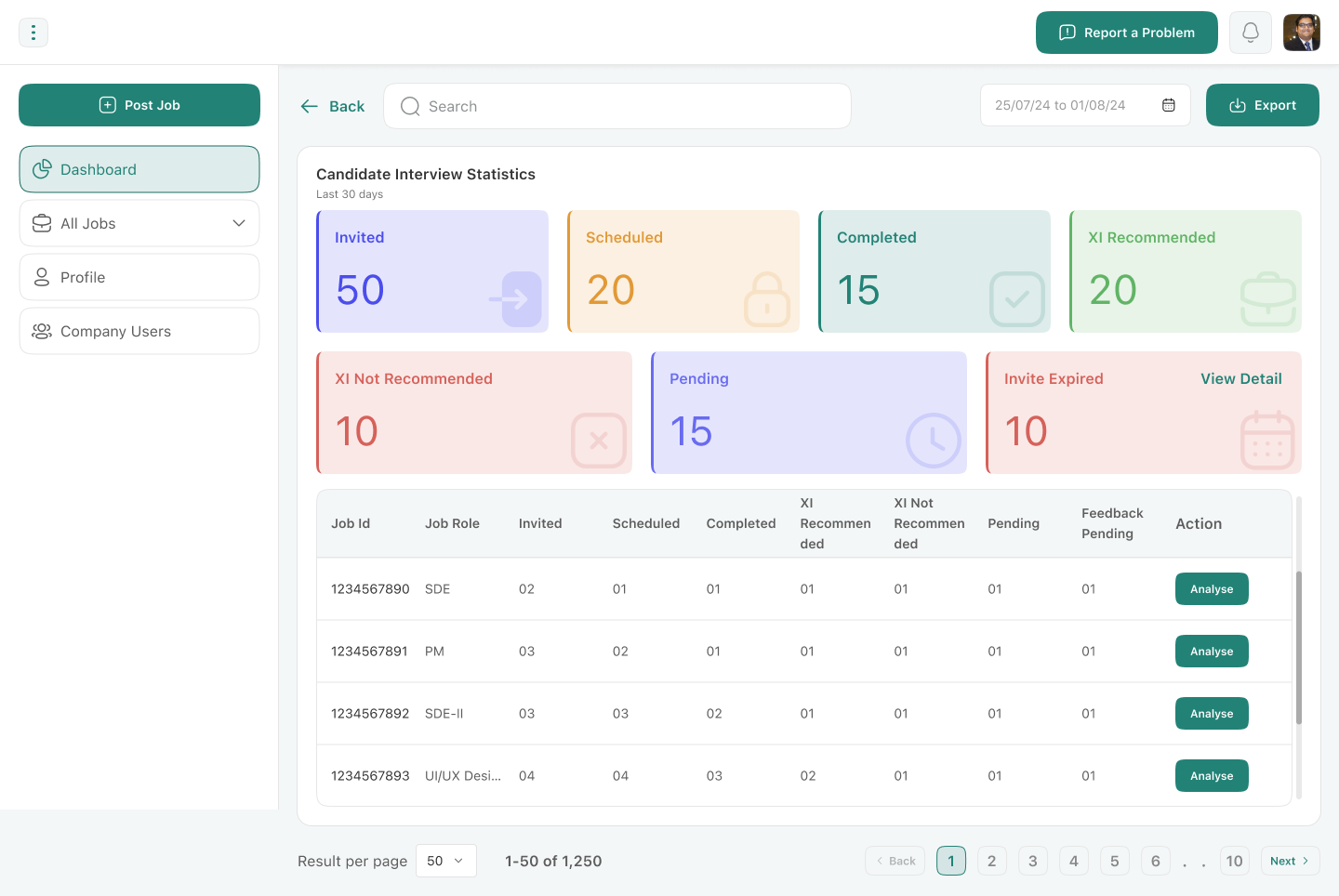Click the Invited card arrow icon

[x=520, y=298]
